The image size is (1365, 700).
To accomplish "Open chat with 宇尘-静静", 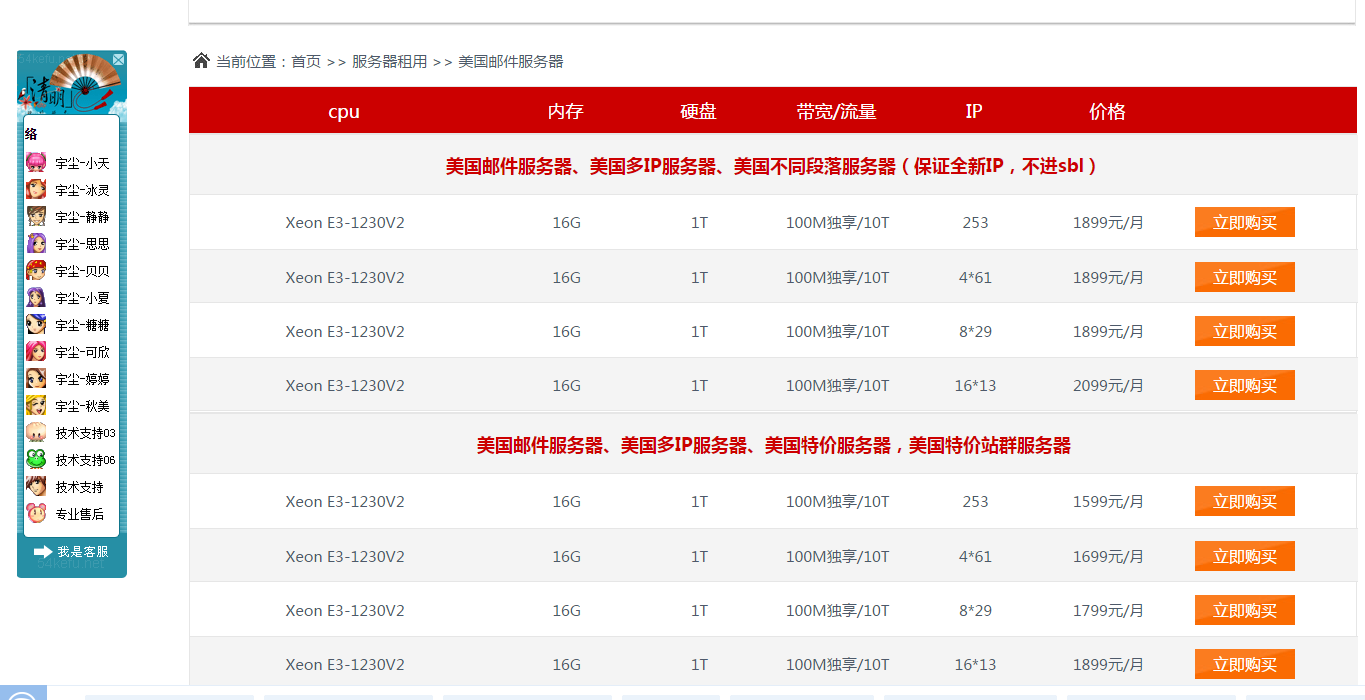I will 82,217.
